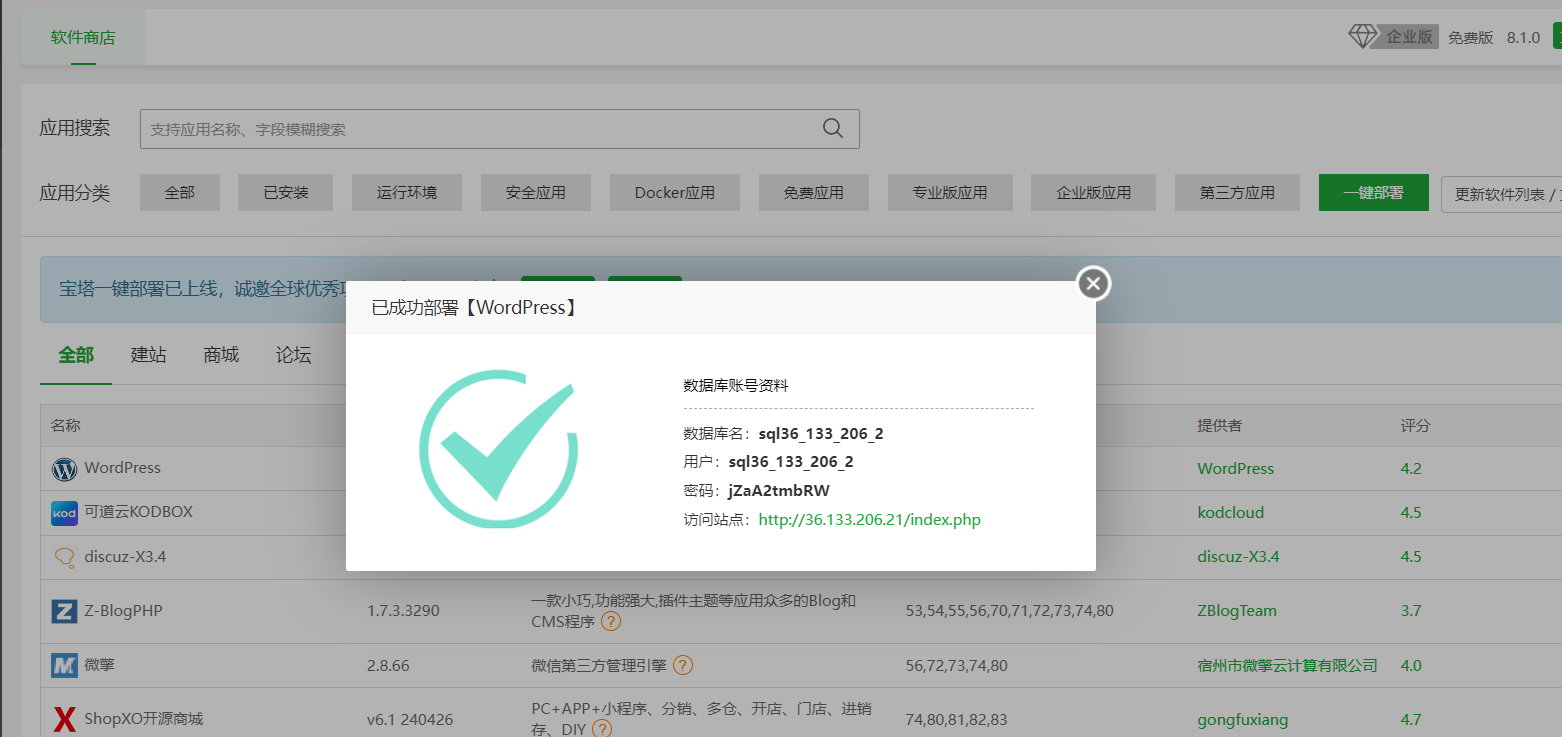Filter by 第三方应用 category
This screenshot has width=1562, height=737.
click(1238, 193)
